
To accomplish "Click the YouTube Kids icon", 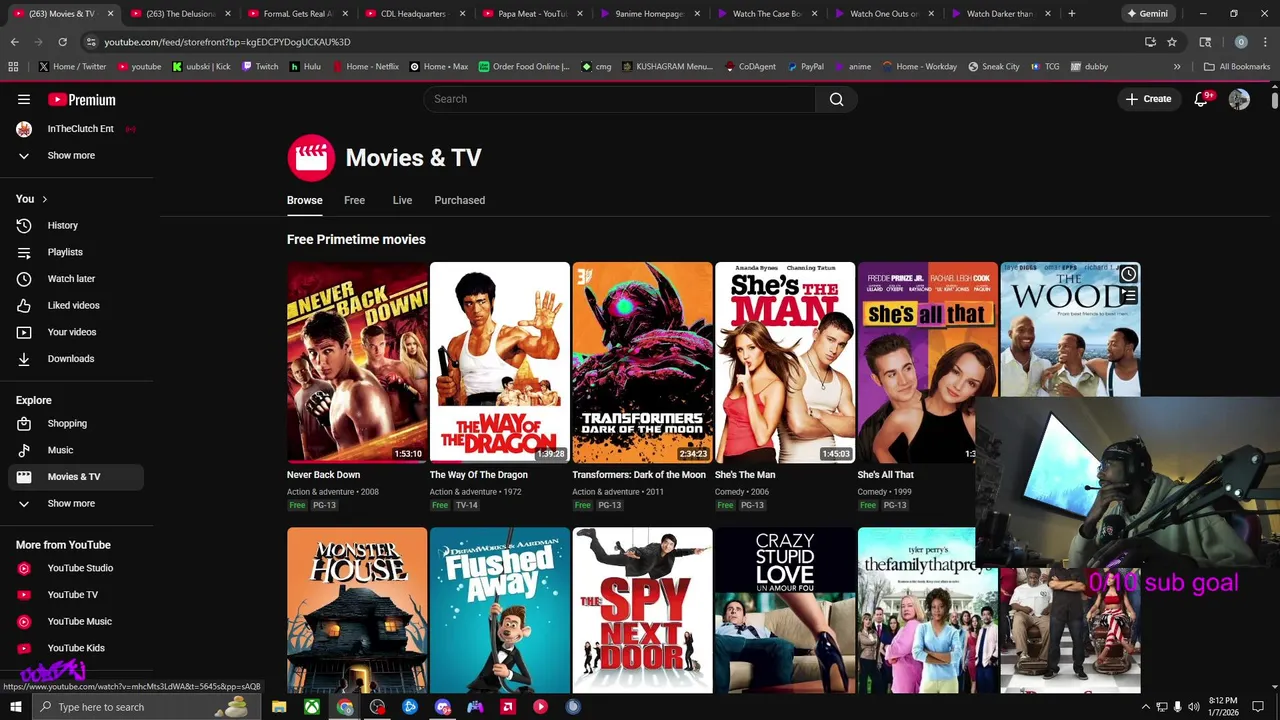I will [x=24, y=648].
